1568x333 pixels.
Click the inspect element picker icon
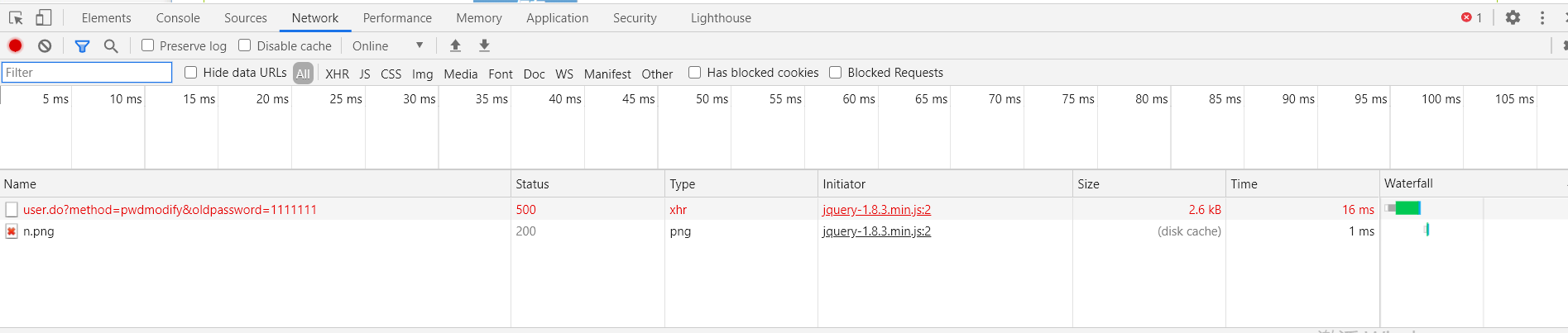[16, 17]
